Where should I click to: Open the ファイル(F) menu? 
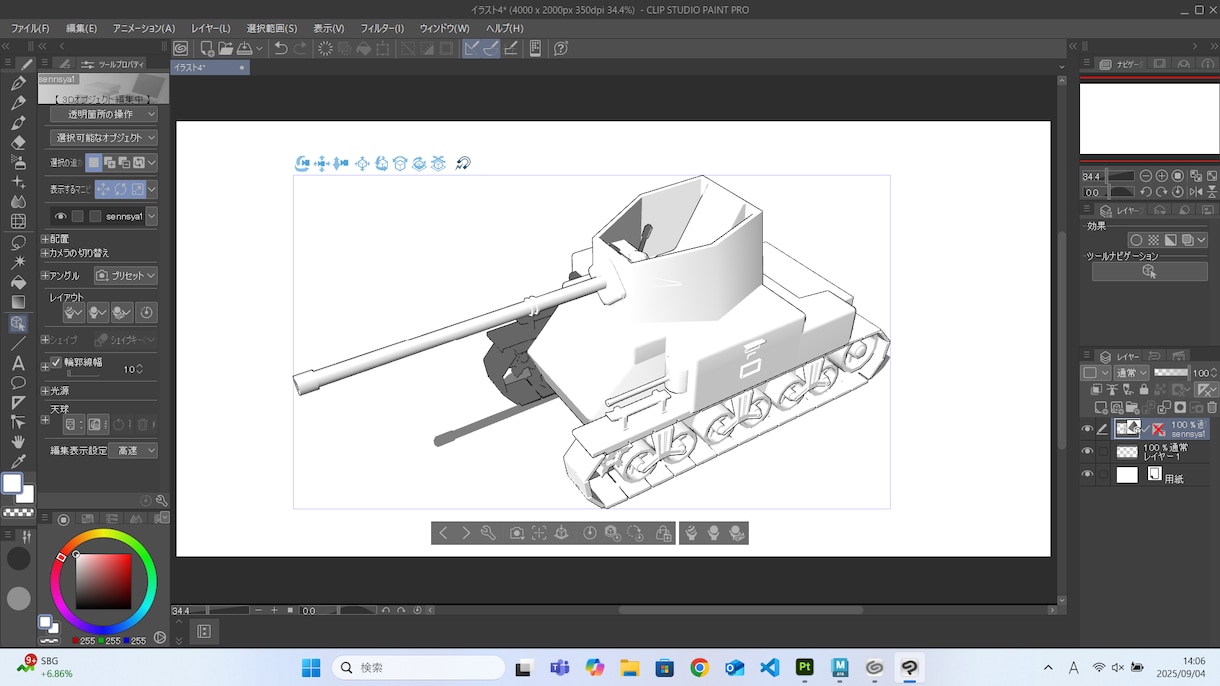[30, 28]
